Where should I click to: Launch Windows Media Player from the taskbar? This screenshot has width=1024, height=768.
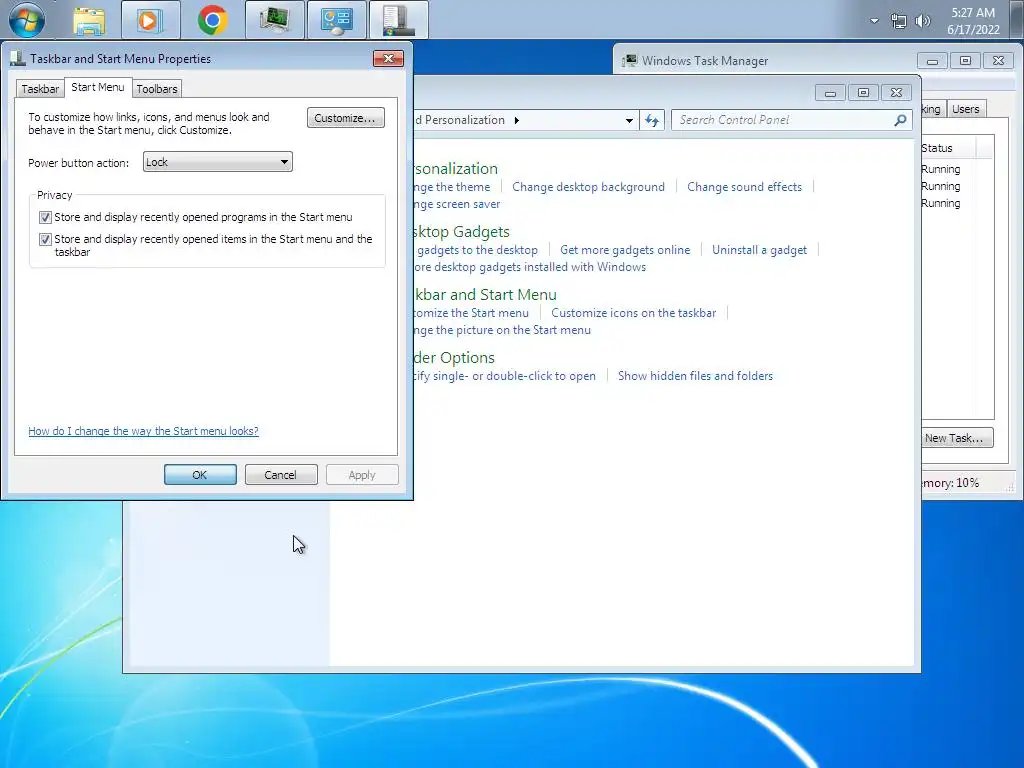point(149,20)
